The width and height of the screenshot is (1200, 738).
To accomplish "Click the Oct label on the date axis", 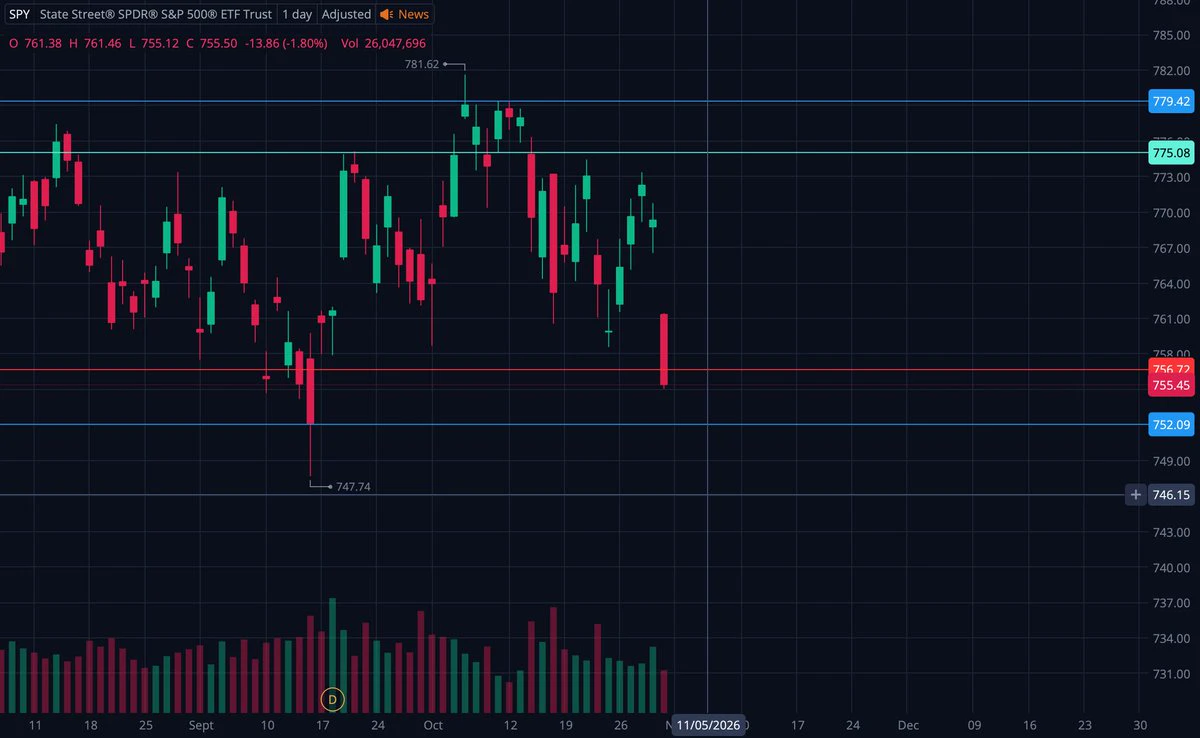I will (x=433, y=724).
